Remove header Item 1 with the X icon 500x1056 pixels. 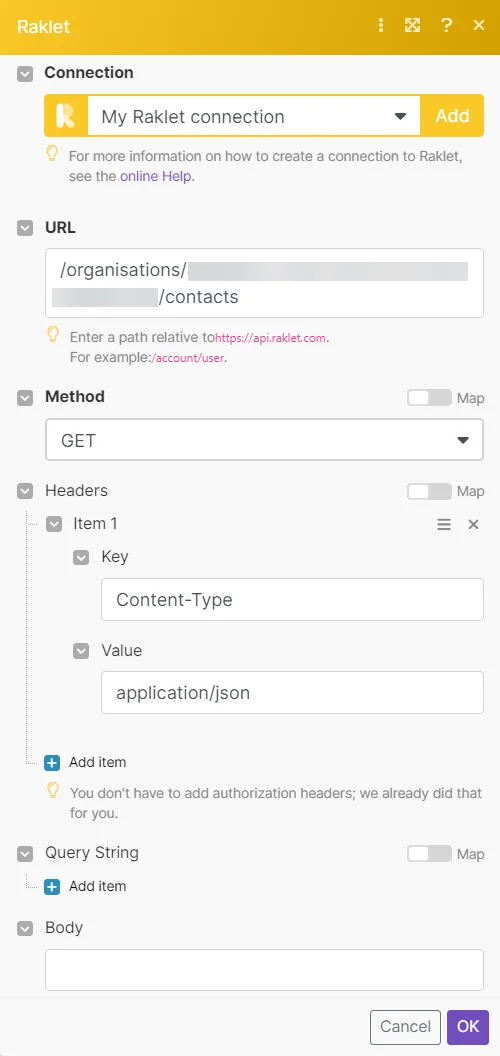pos(473,524)
